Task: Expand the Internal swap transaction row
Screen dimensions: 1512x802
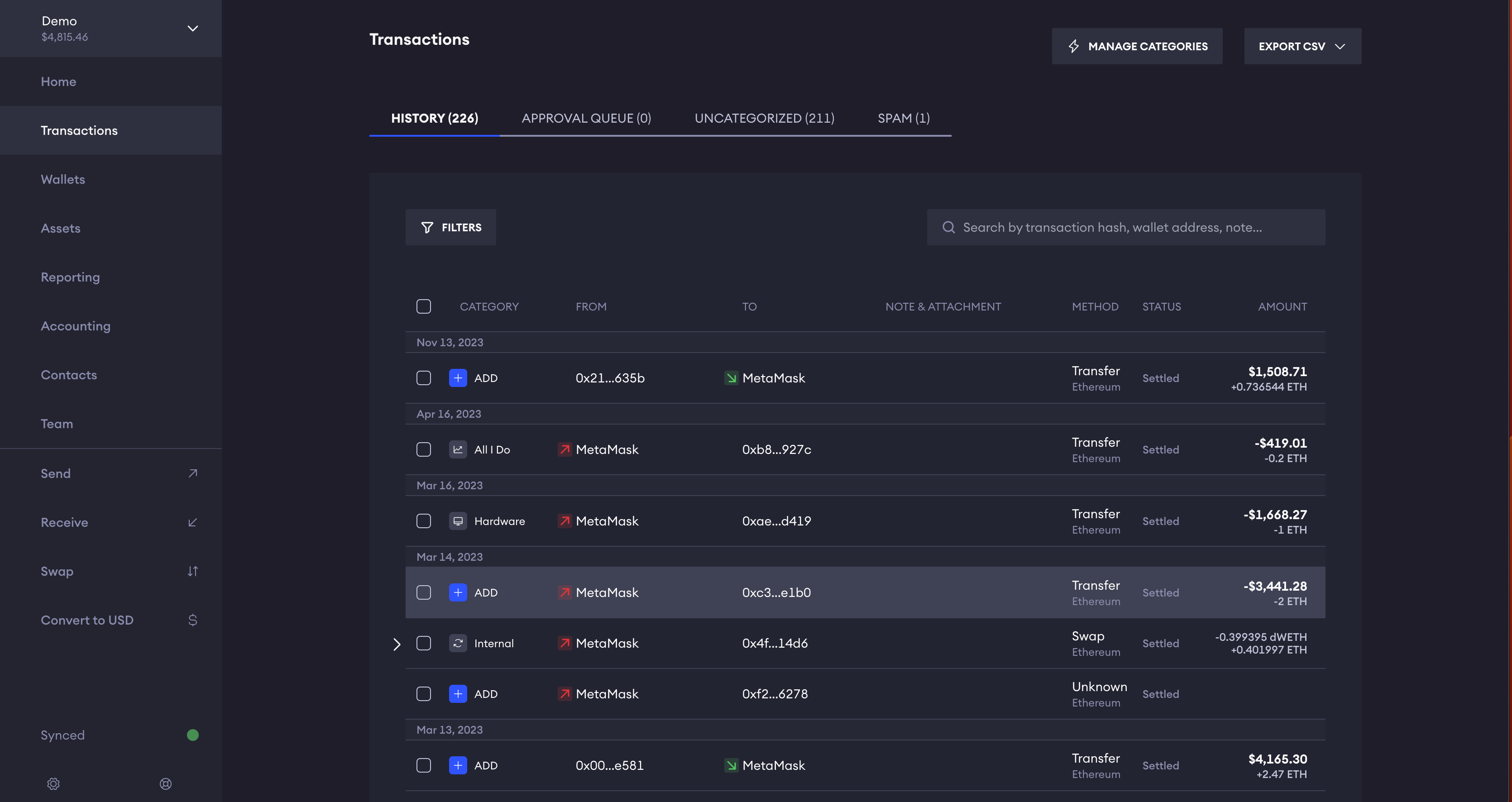Action: [397, 644]
